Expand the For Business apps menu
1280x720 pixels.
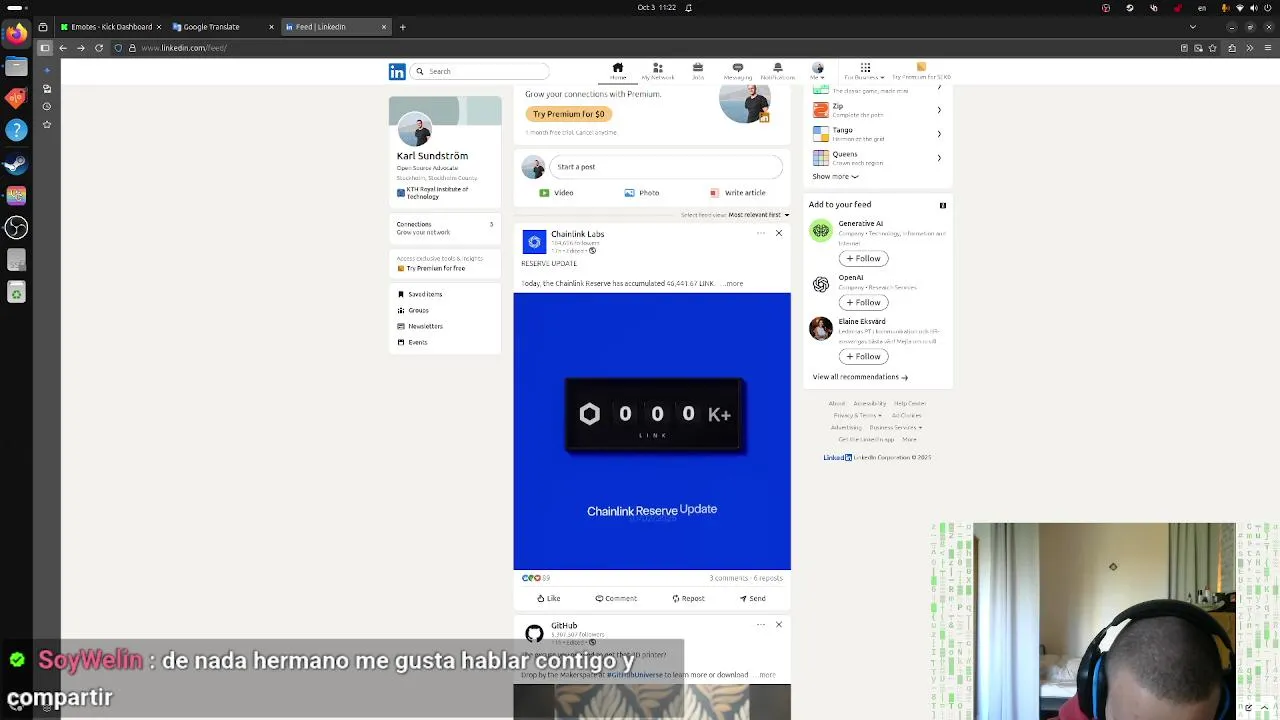(865, 71)
